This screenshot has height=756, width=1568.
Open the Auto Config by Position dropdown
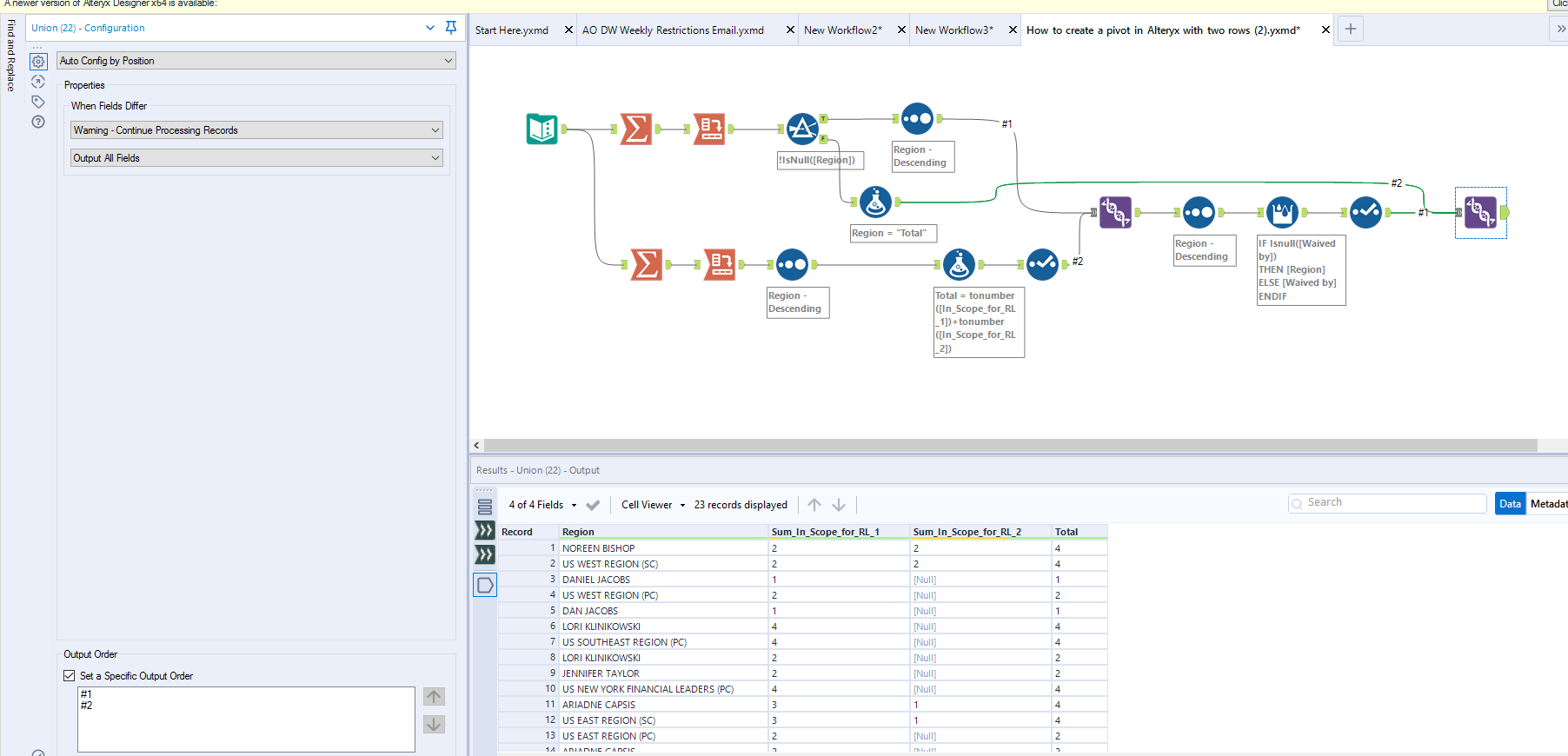point(256,61)
